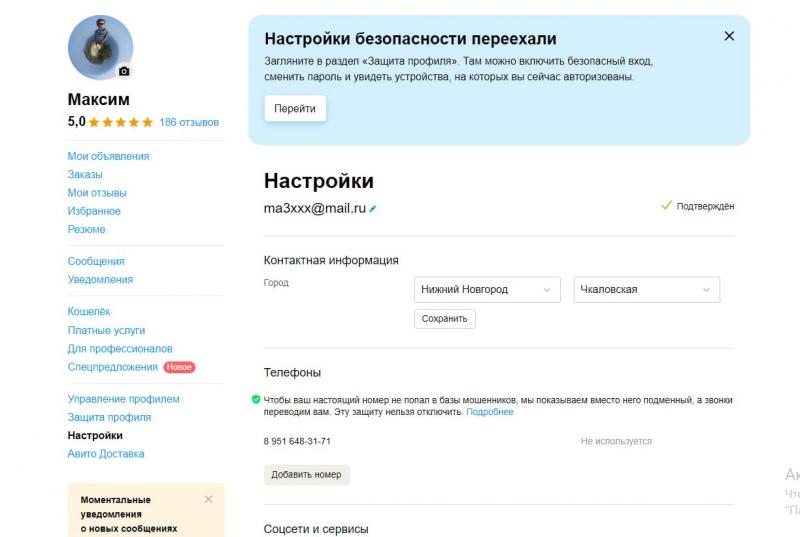Viewport: 800px width, 537px height.
Task: Click the green shield icon under Телефоны
Action: coord(256,399)
